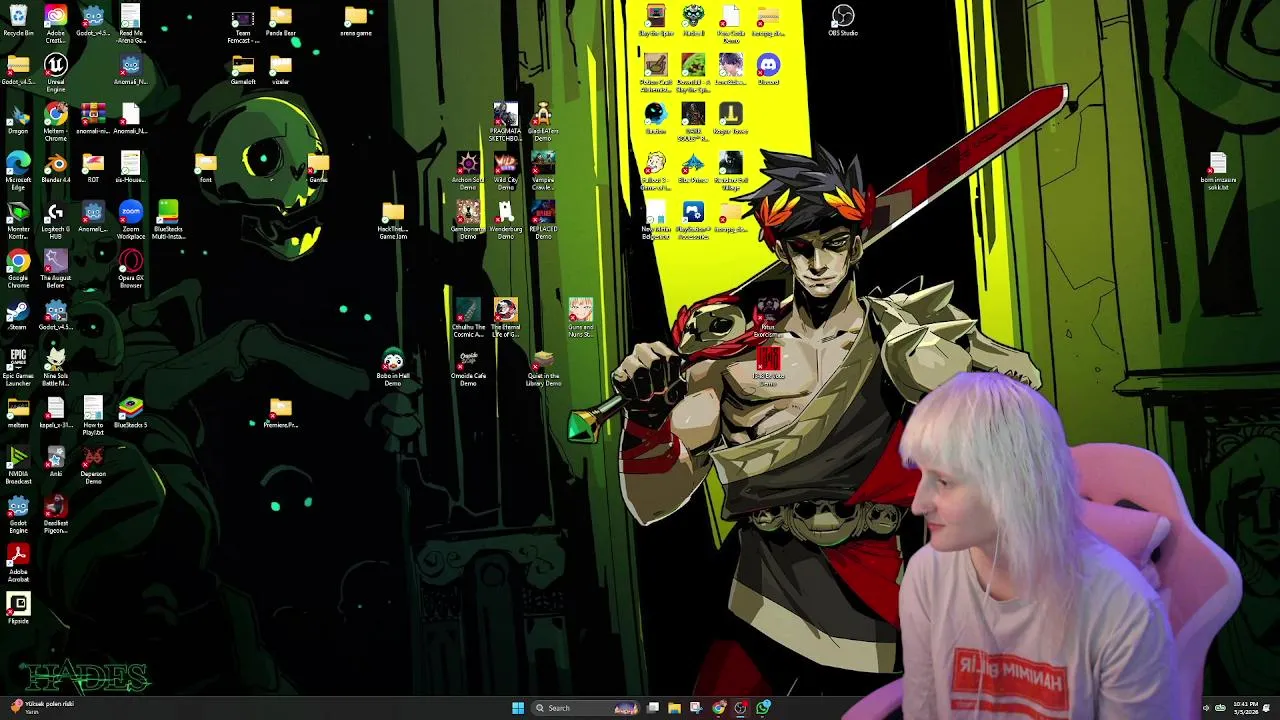Open Wenderburg Demo shortcut
This screenshot has width=1280, height=720.
(x=506, y=220)
